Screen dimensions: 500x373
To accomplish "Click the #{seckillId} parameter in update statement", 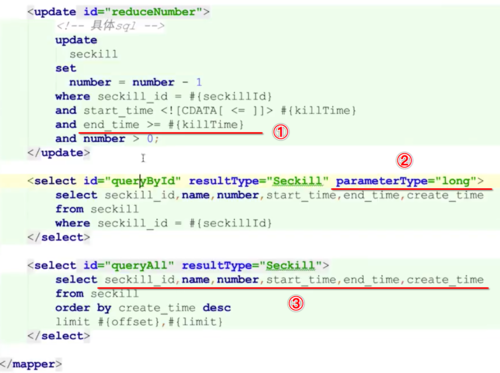I will [231, 96].
